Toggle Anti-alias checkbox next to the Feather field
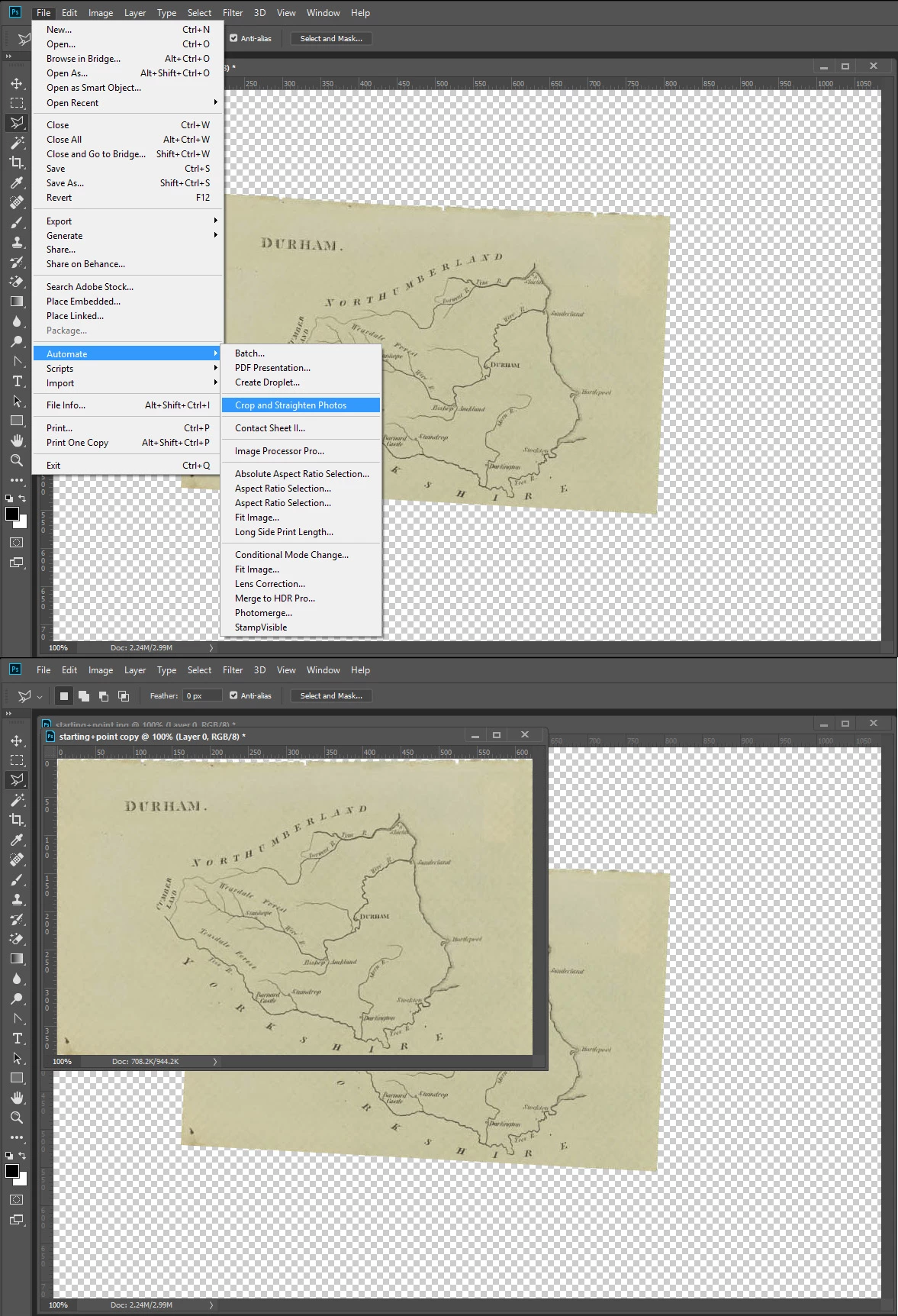The height and width of the screenshot is (1316, 898). pos(233,695)
